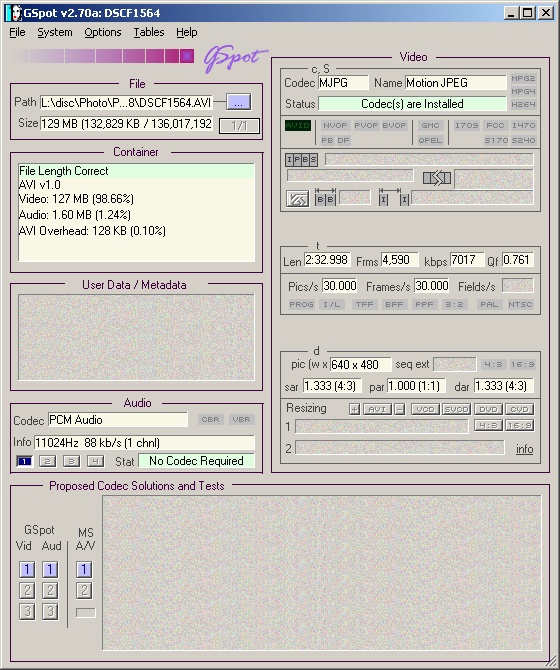Click the 4:3 indicator beside seq ext

point(493,365)
